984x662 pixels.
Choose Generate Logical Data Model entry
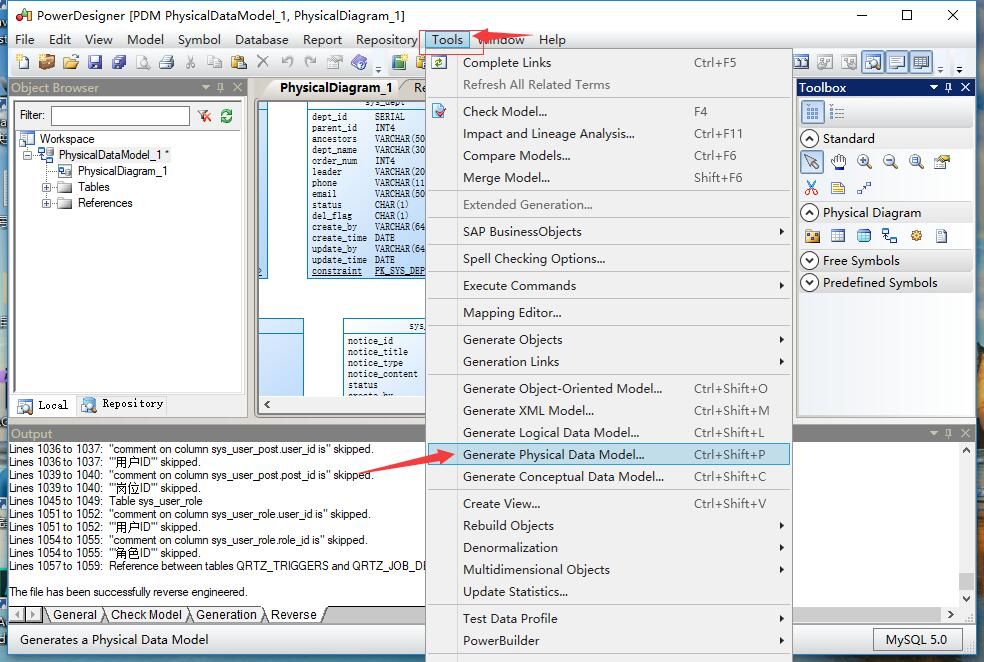pyautogui.click(x=608, y=432)
